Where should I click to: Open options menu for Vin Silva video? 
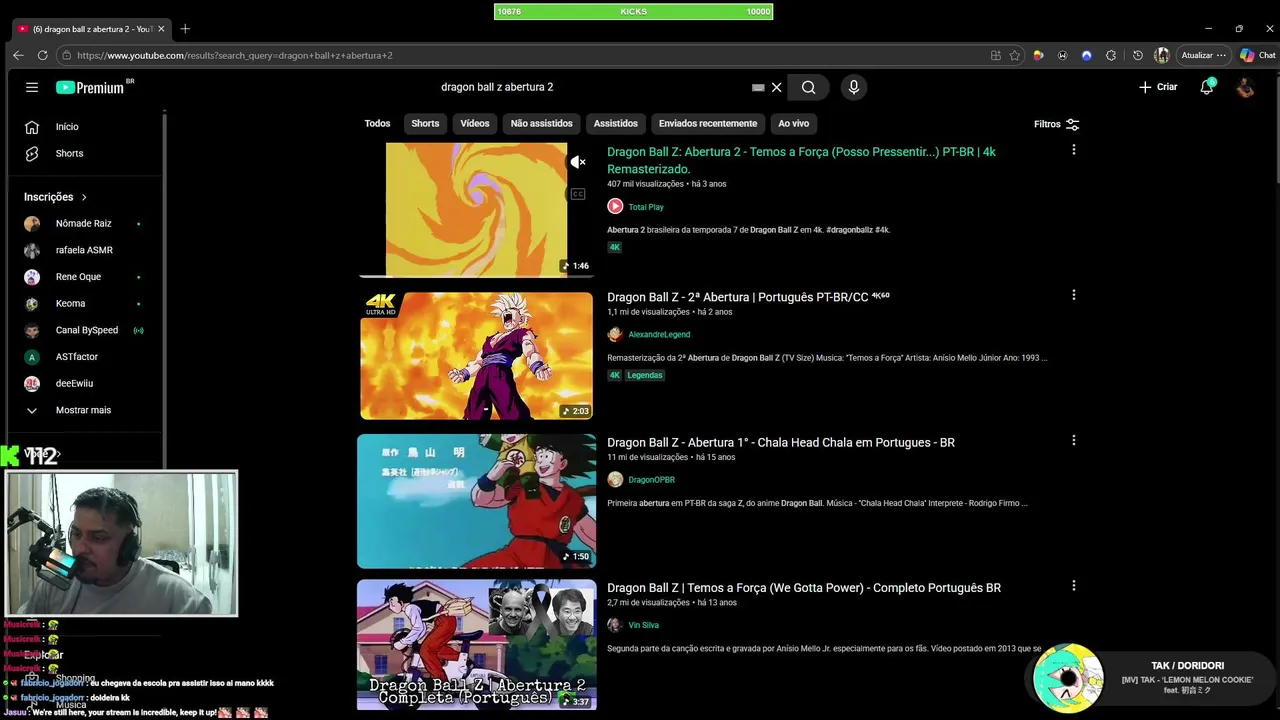(x=1074, y=585)
